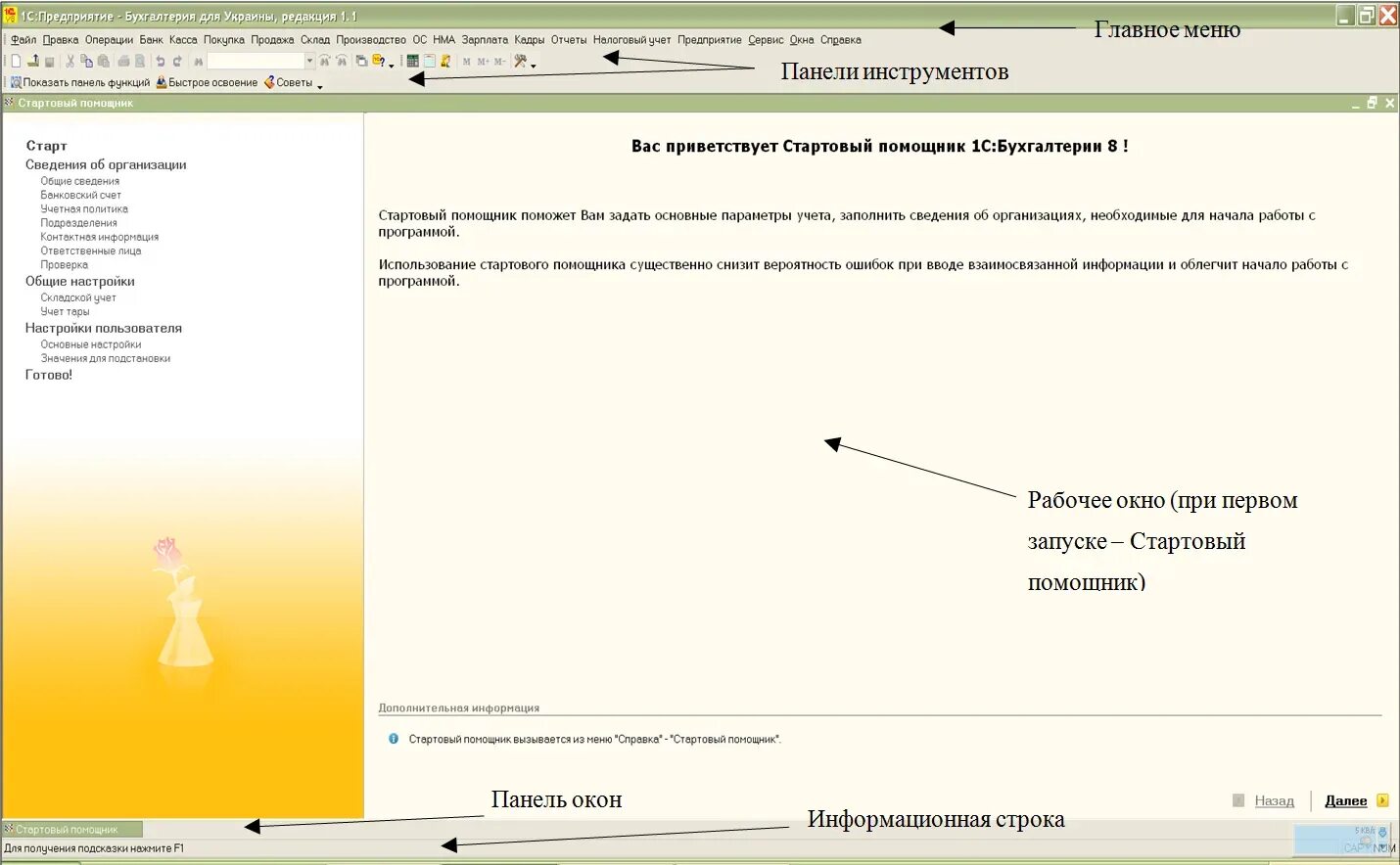The image size is (1400, 865).
Task: Select Значения для подстановки step
Action: pyautogui.click(x=105, y=358)
